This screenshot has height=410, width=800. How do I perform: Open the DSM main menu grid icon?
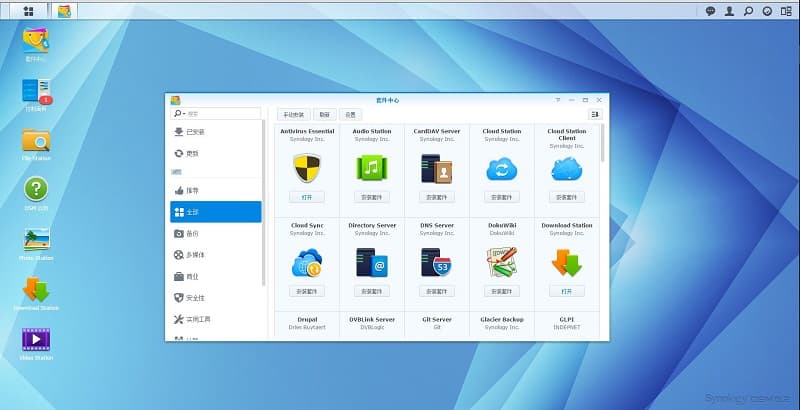click(28, 11)
